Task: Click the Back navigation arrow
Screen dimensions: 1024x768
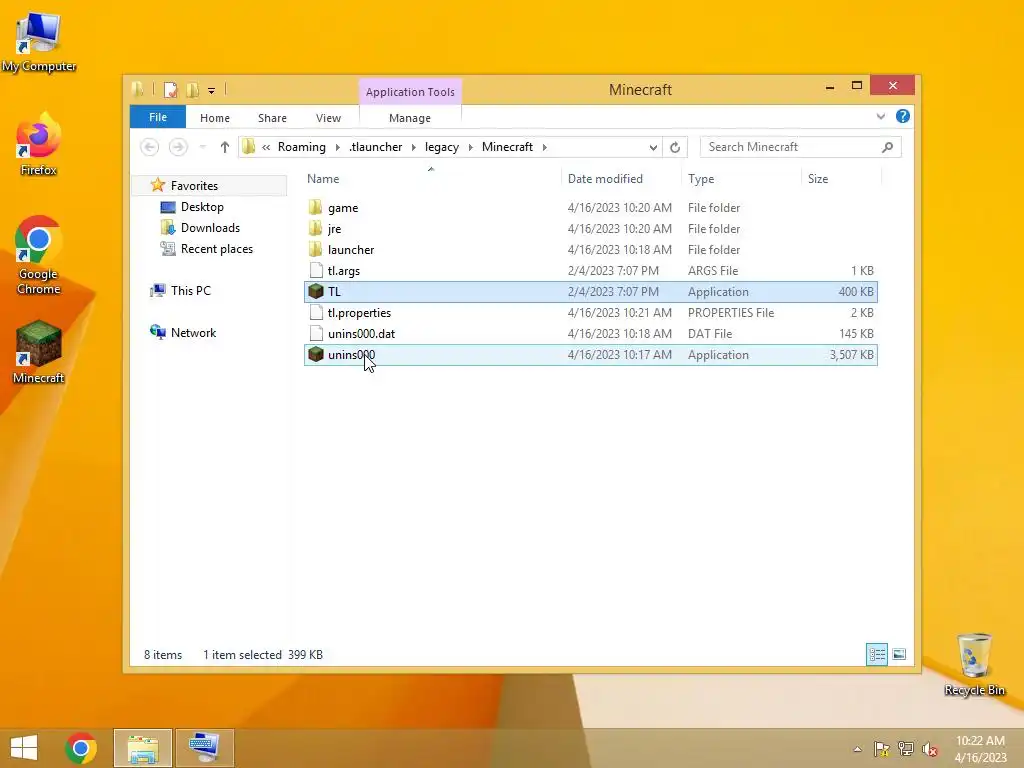Action: [150, 147]
